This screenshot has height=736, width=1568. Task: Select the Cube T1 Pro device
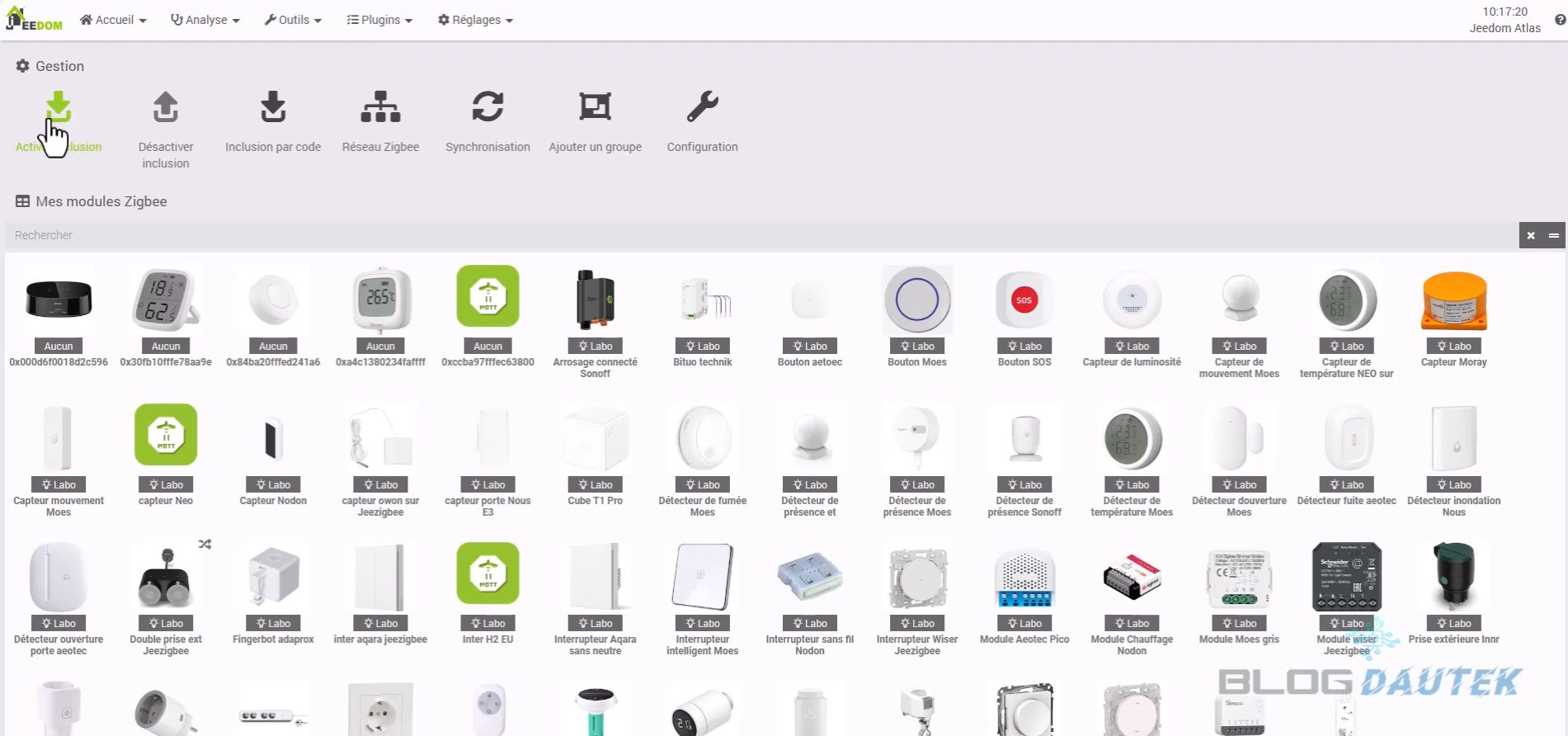[595, 455]
